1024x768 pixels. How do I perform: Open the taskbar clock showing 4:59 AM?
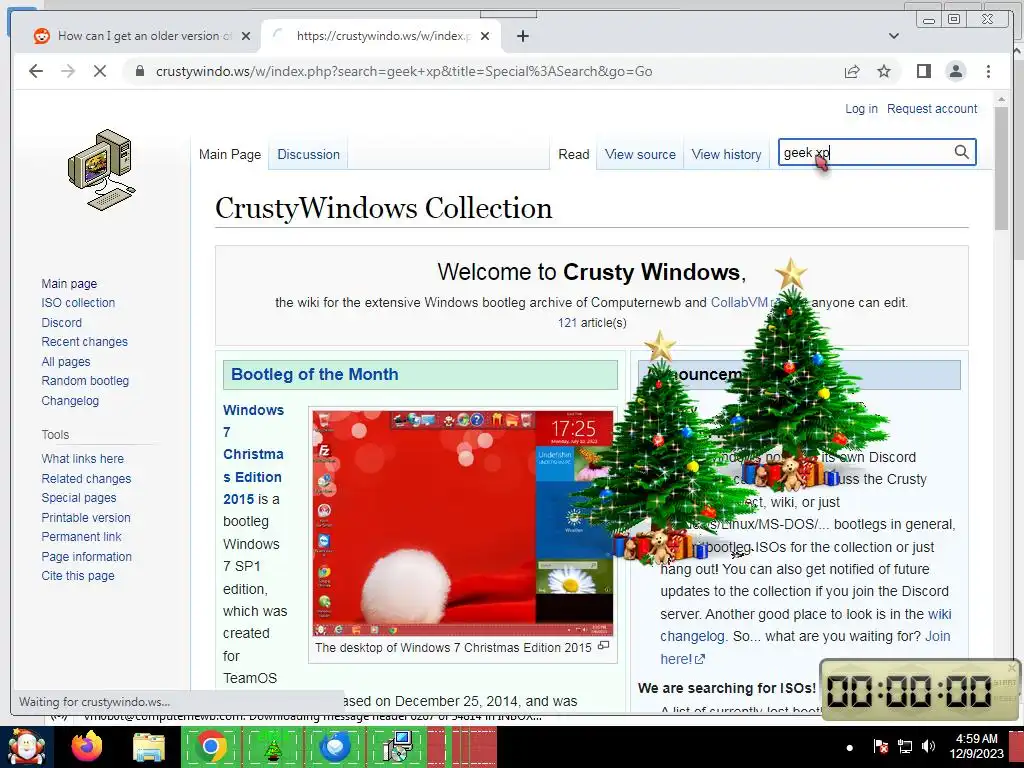point(976,746)
